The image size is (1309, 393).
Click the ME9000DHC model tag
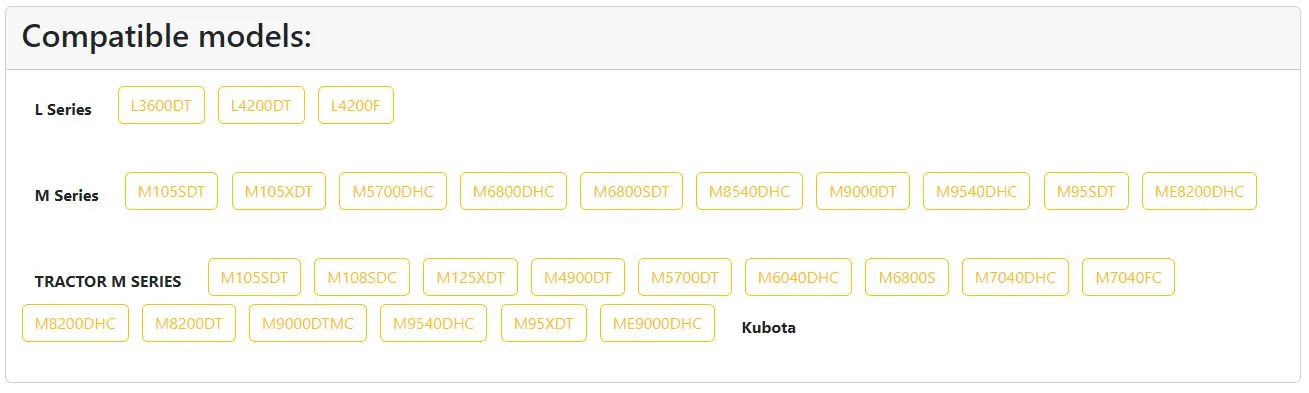(657, 323)
